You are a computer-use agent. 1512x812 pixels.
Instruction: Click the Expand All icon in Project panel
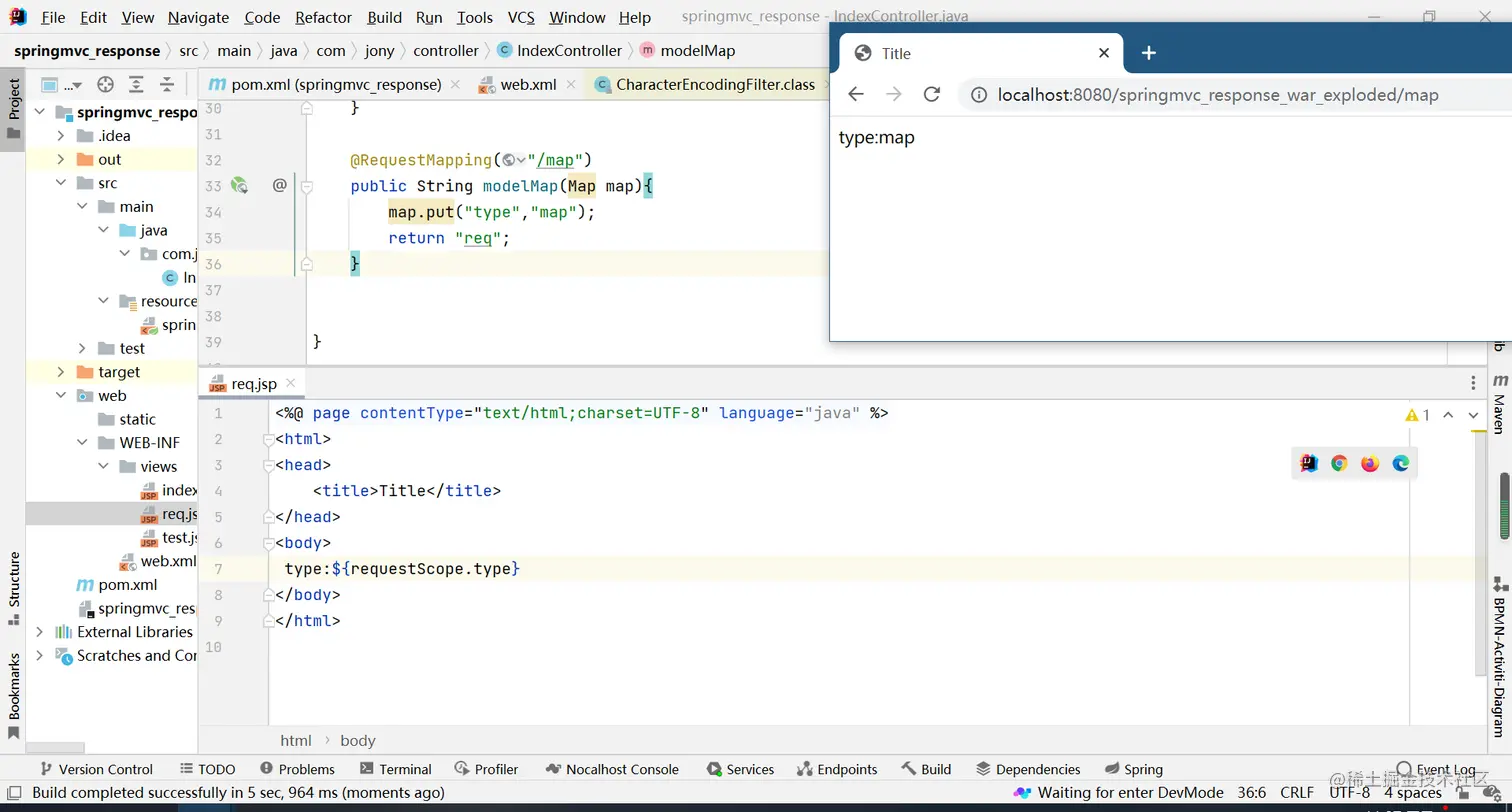(136, 85)
